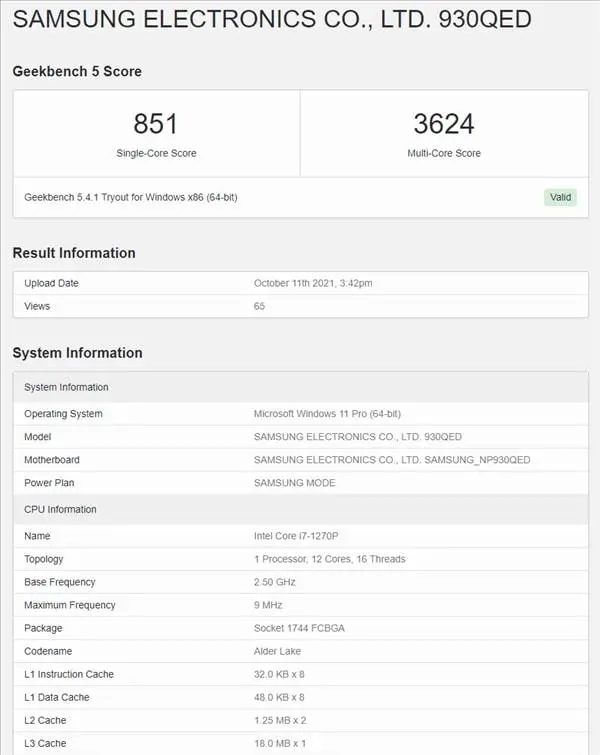Screen dimensions: 600x755
Task: Select the topology 12 Cores, 16 Threads value
Action: pos(329,559)
